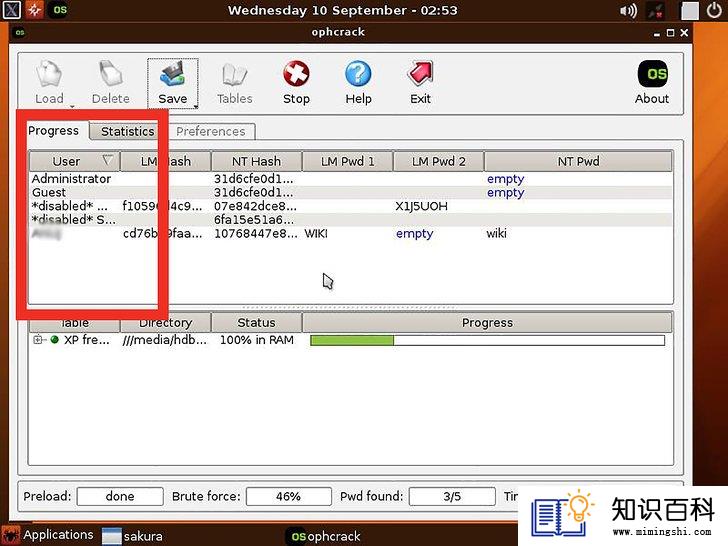Open the Applications menu in taskbar
The width and height of the screenshot is (728, 546).
[48, 535]
